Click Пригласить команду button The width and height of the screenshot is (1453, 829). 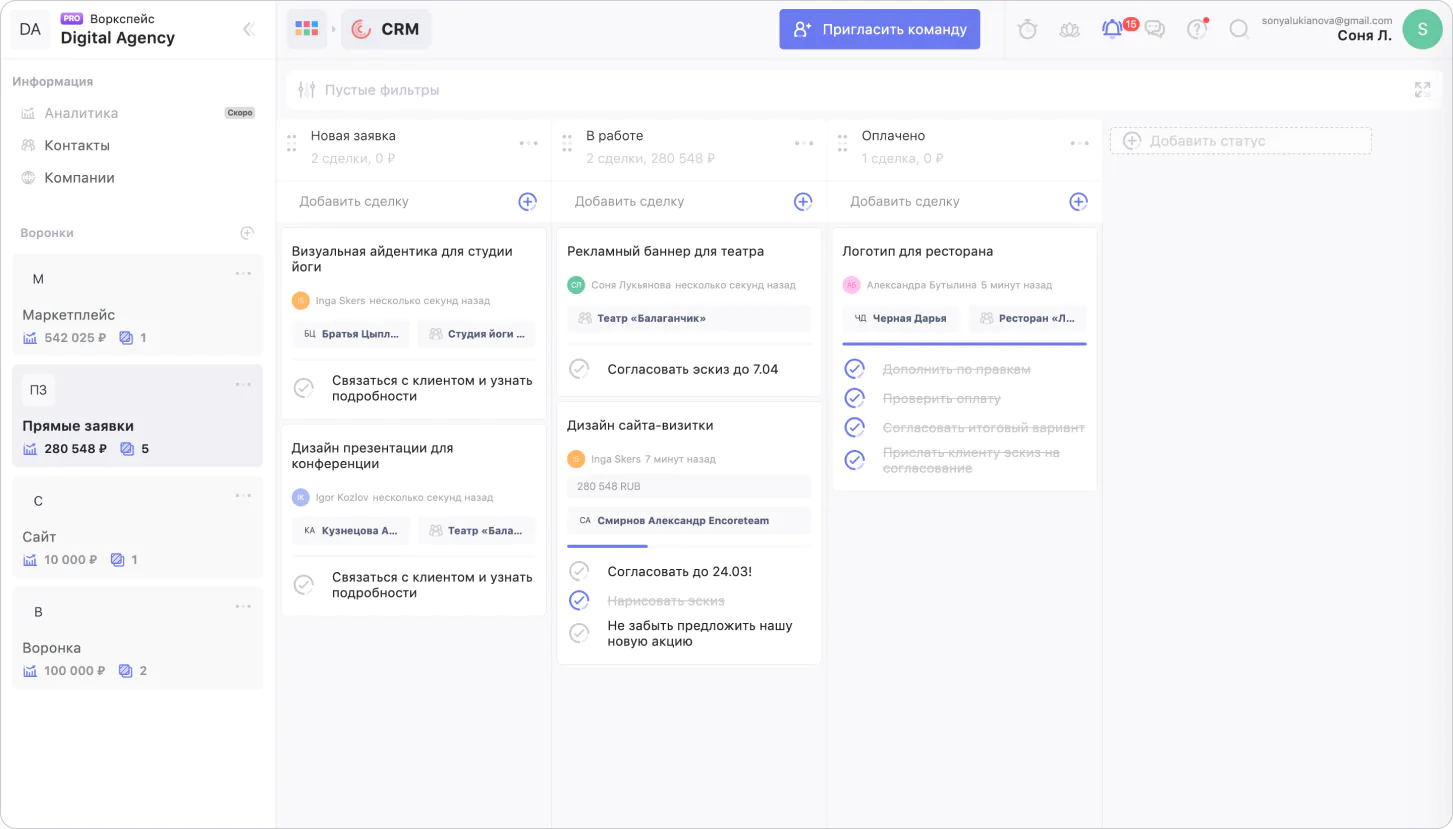click(880, 29)
